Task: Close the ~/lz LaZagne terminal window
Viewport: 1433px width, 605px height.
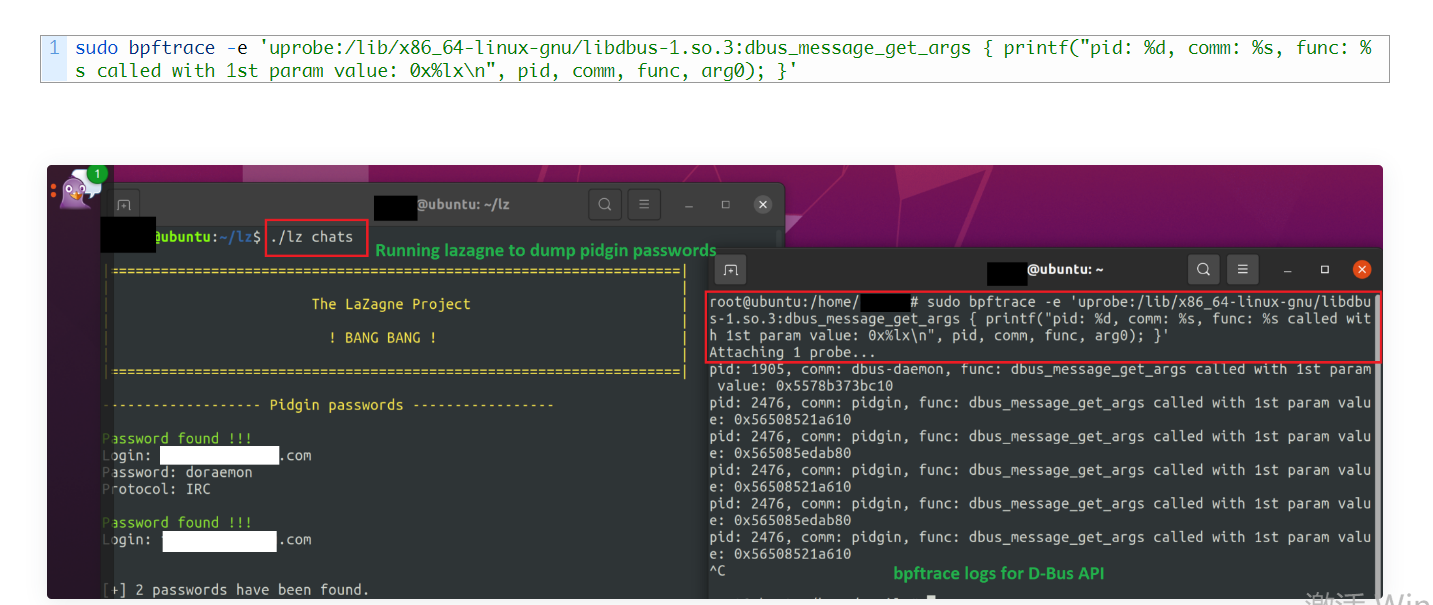Action: point(763,205)
